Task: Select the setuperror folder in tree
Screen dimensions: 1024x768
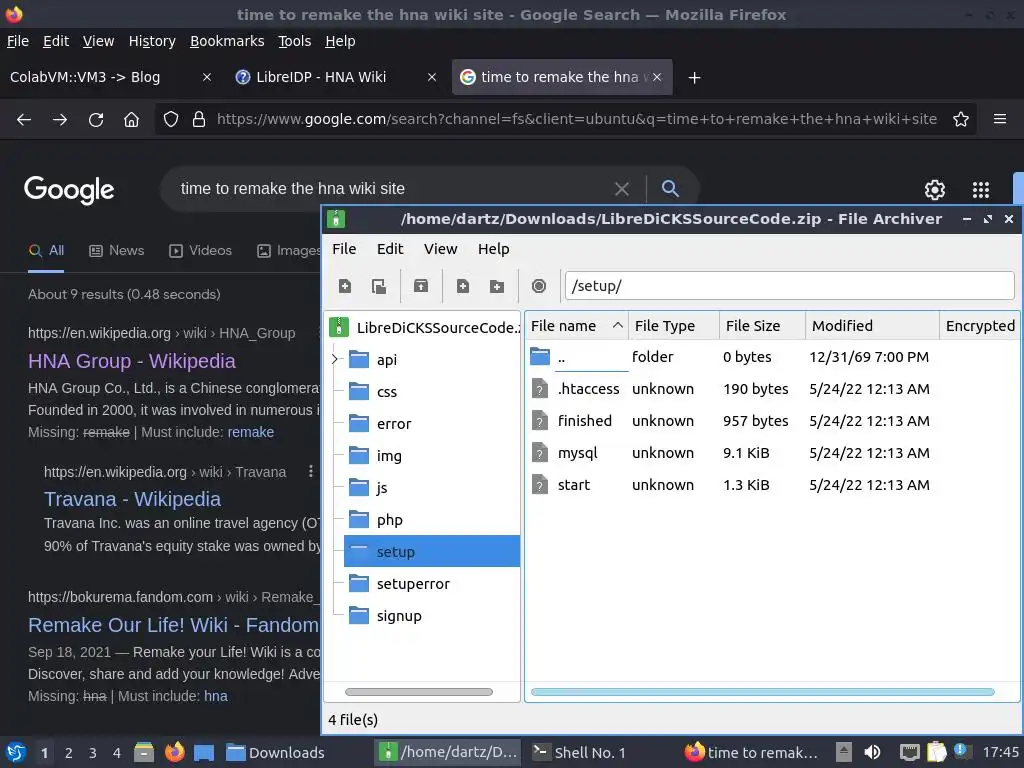Action: tap(413, 584)
